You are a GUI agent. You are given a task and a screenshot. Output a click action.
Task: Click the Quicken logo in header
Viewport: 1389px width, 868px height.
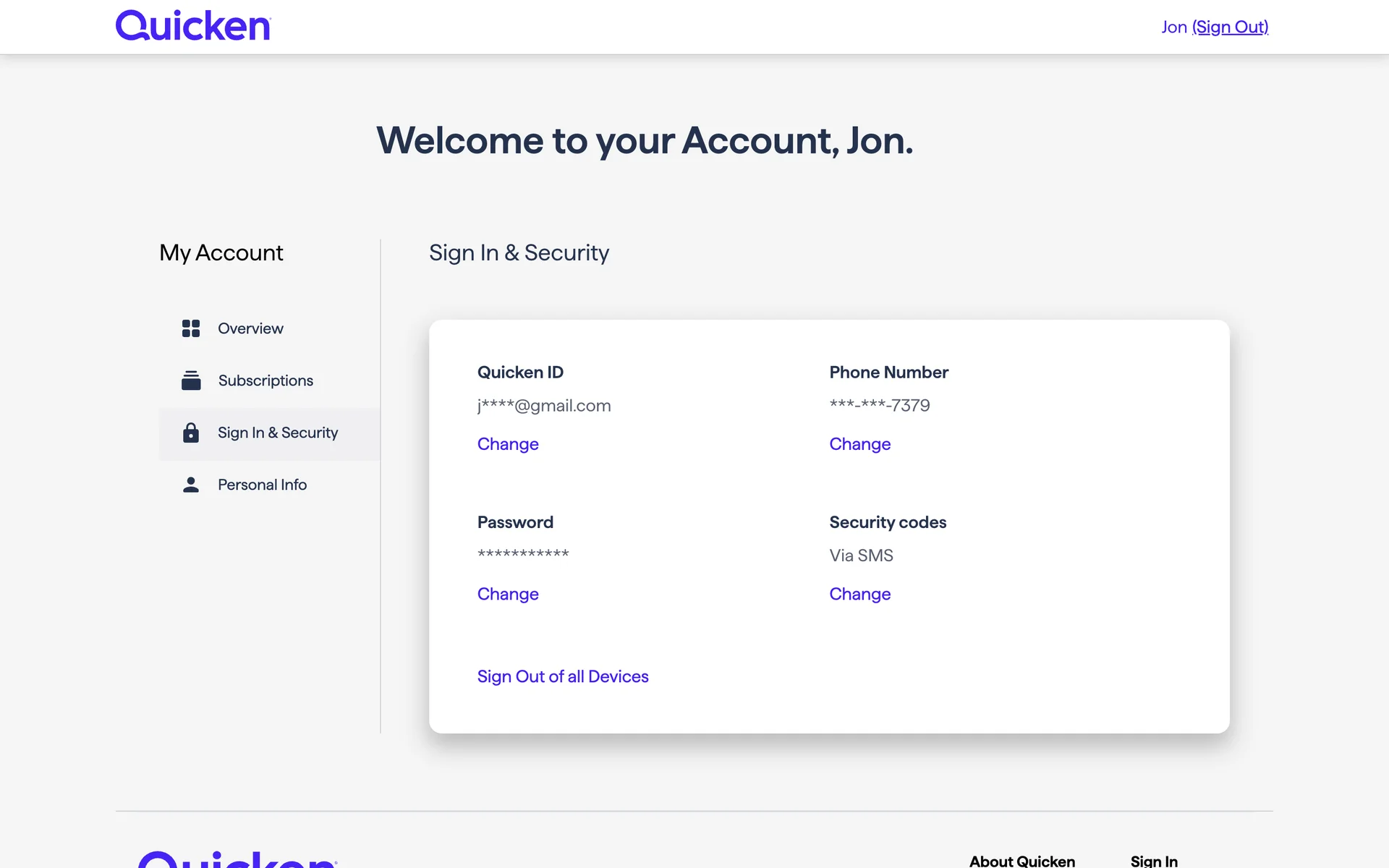coord(193,26)
